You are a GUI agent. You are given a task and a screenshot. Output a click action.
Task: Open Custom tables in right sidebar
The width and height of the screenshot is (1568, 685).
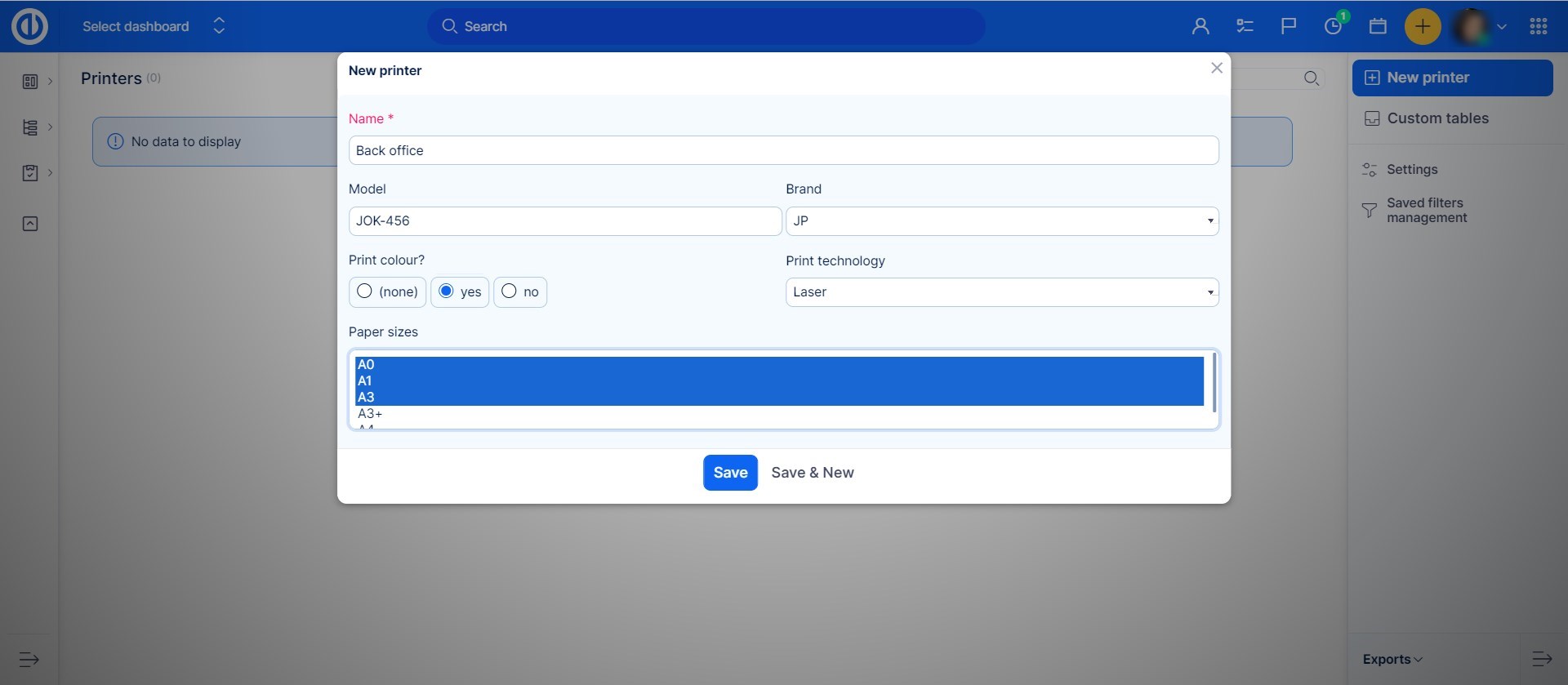point(1437,118)
